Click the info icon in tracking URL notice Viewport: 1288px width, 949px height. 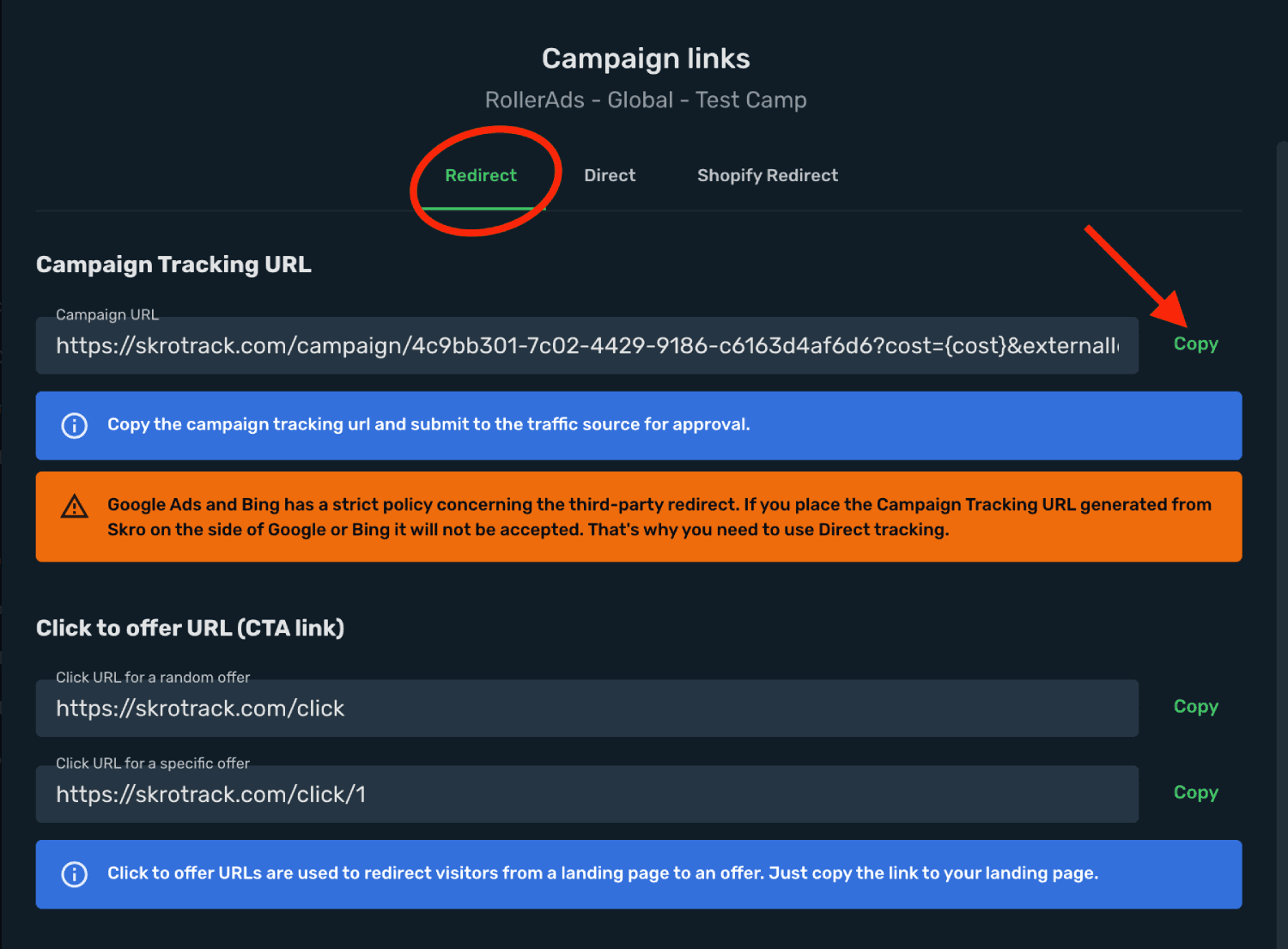(75, 425)
